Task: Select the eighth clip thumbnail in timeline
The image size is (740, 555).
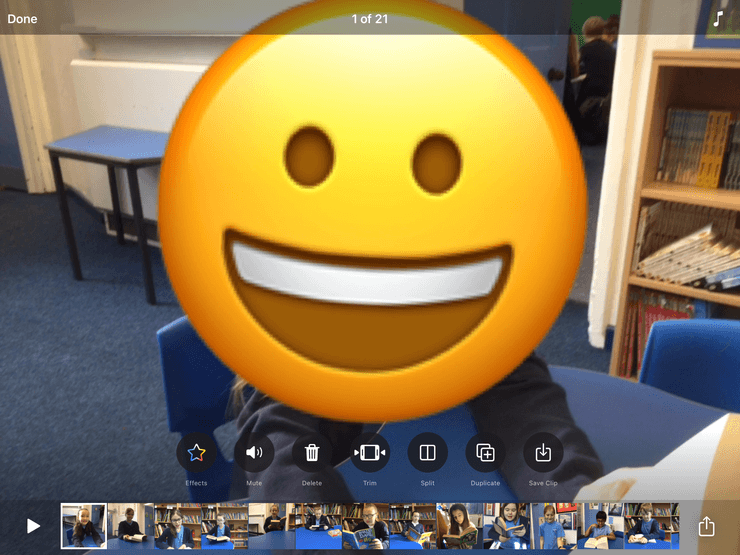Action: pos(413,526)
